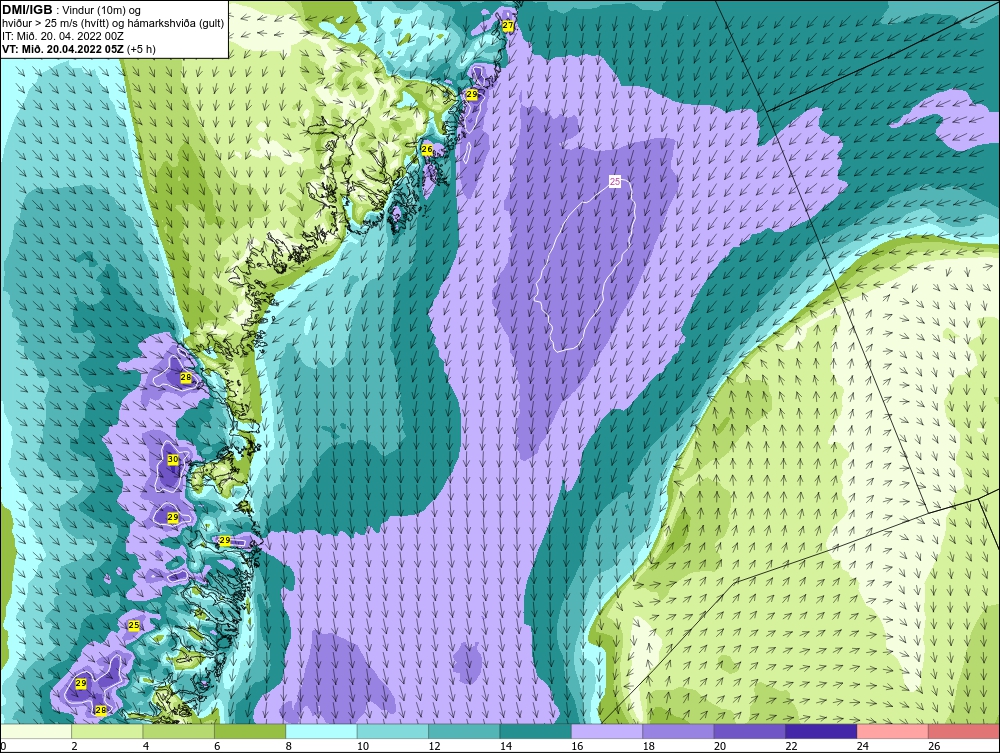Image resolution: width=1000 pixels, height=753 pixels.
Task: Click the yellow 30 gust label
Action: click(x=173, y=459)
